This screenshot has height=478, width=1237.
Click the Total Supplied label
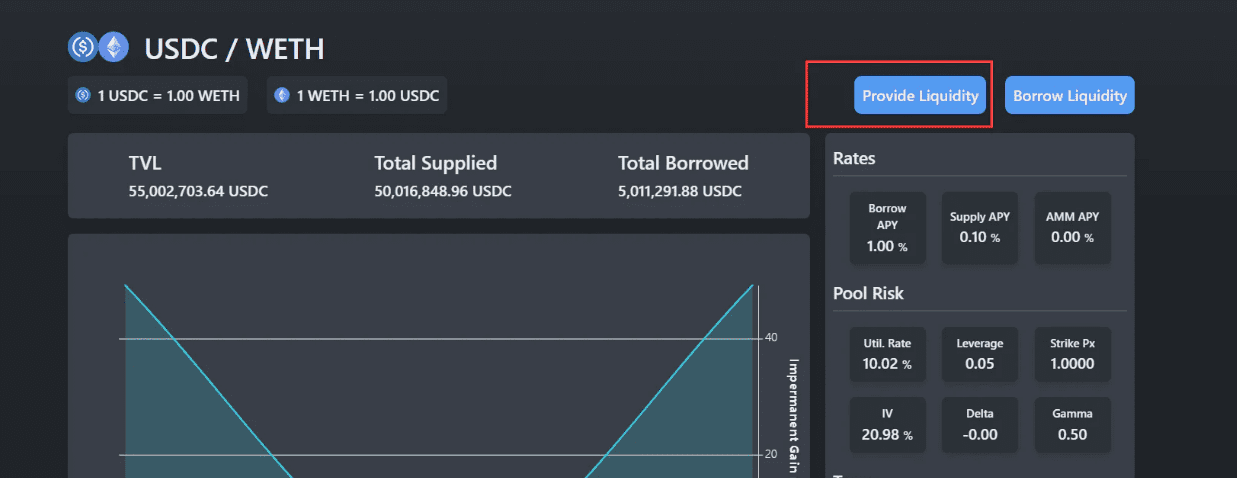tap(435, 164)
